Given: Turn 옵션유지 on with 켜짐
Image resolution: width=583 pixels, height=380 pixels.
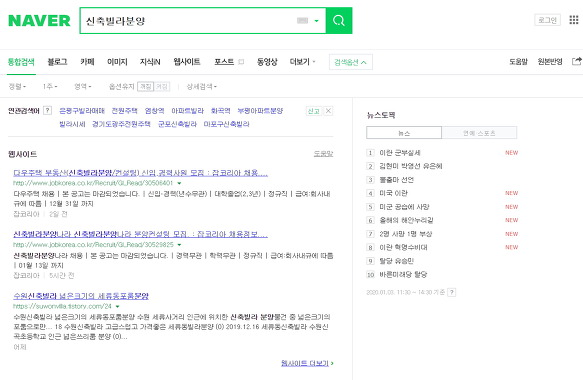Looking at the screenshot, I should (162, 87).
